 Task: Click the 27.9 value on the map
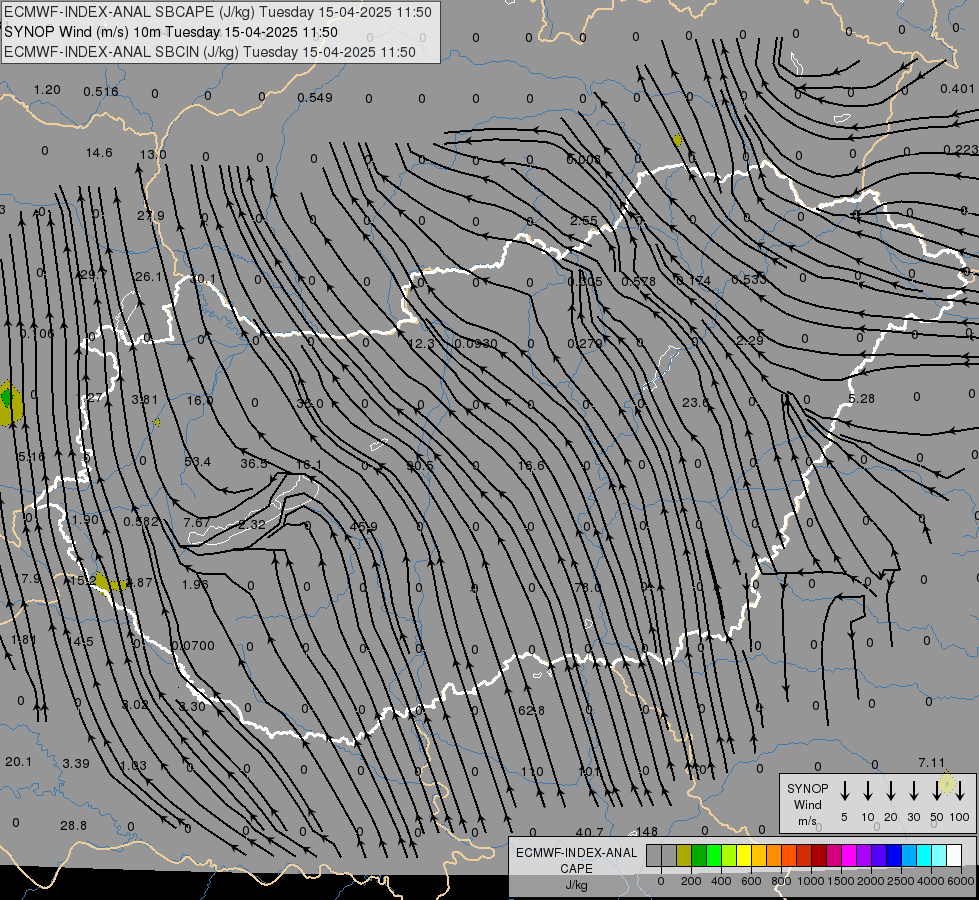pos(150,215)
